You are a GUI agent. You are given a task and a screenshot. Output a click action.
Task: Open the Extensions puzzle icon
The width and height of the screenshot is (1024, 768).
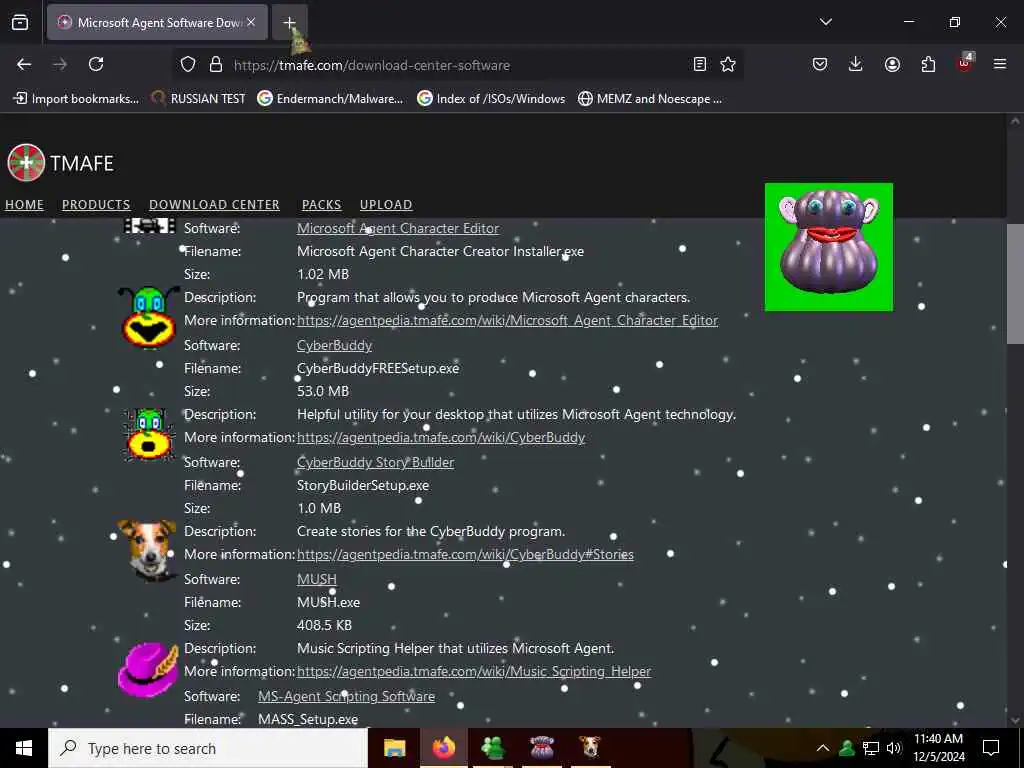click(928, 64)
